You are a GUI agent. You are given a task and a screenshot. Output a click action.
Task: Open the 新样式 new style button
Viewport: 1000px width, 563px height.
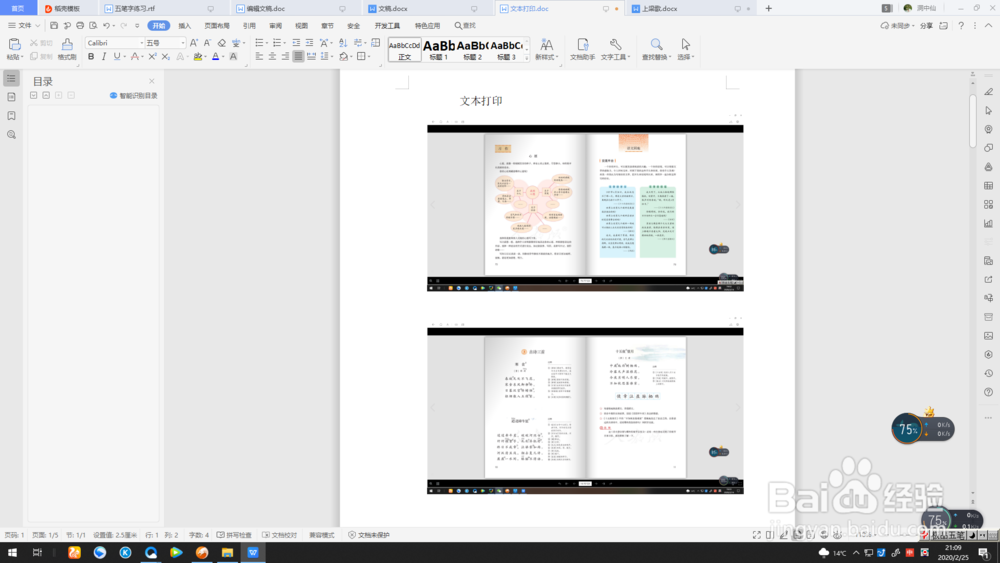pos(547,48)
